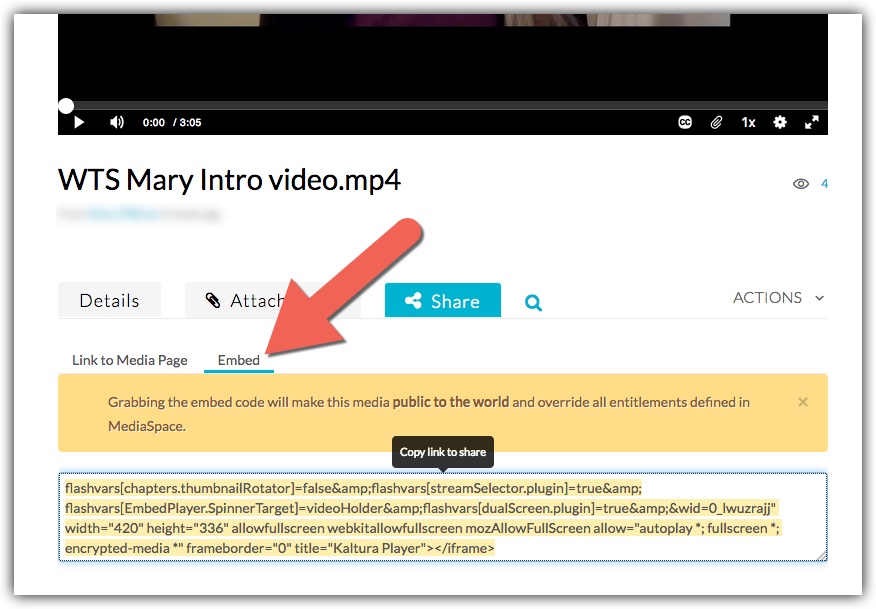Select the Share tab
The width and height of the screenshot is (876, 609).
pyautogui.click(x=442, y=301)
